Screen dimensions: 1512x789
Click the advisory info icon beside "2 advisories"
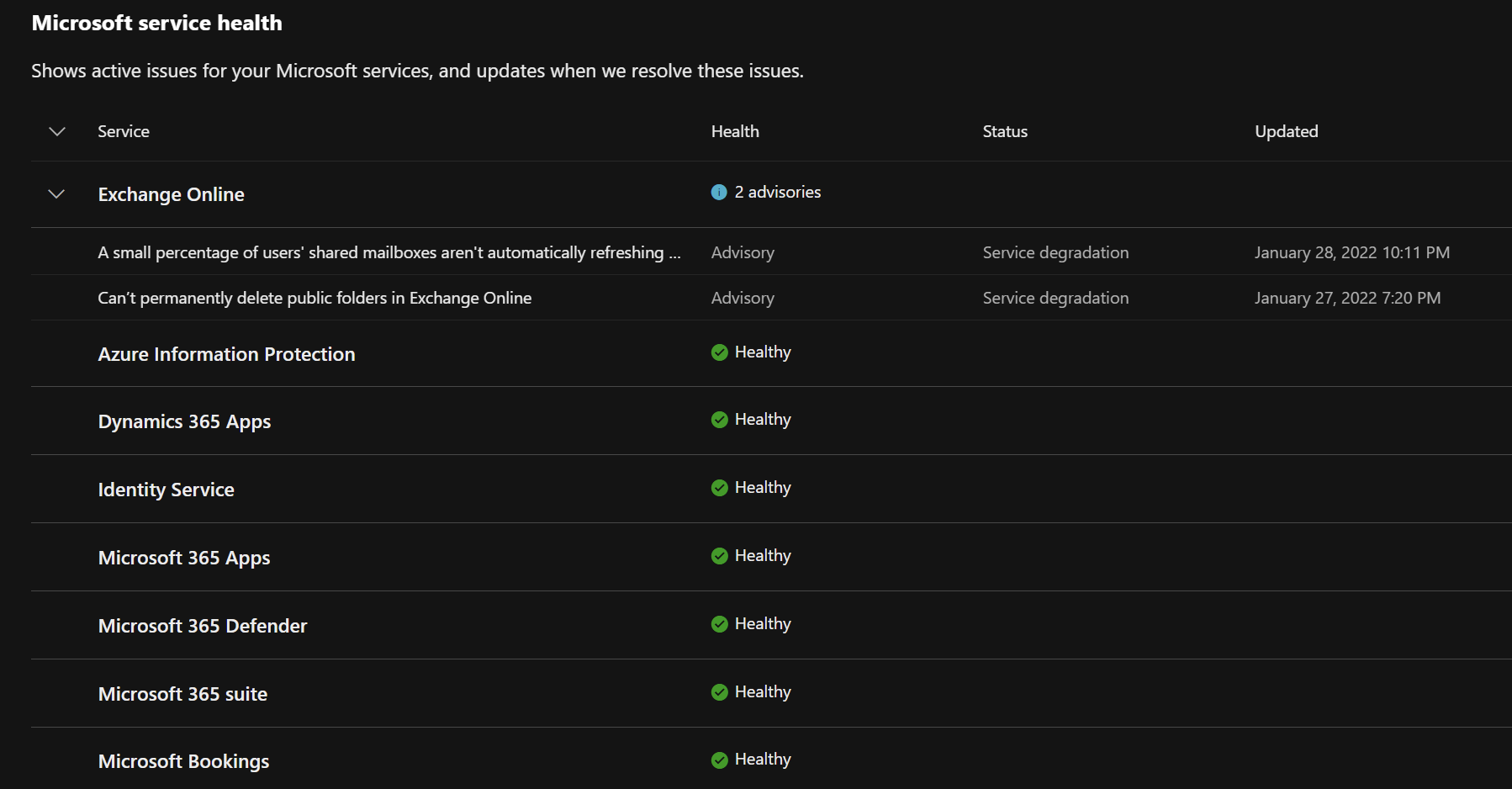(719, 192)
